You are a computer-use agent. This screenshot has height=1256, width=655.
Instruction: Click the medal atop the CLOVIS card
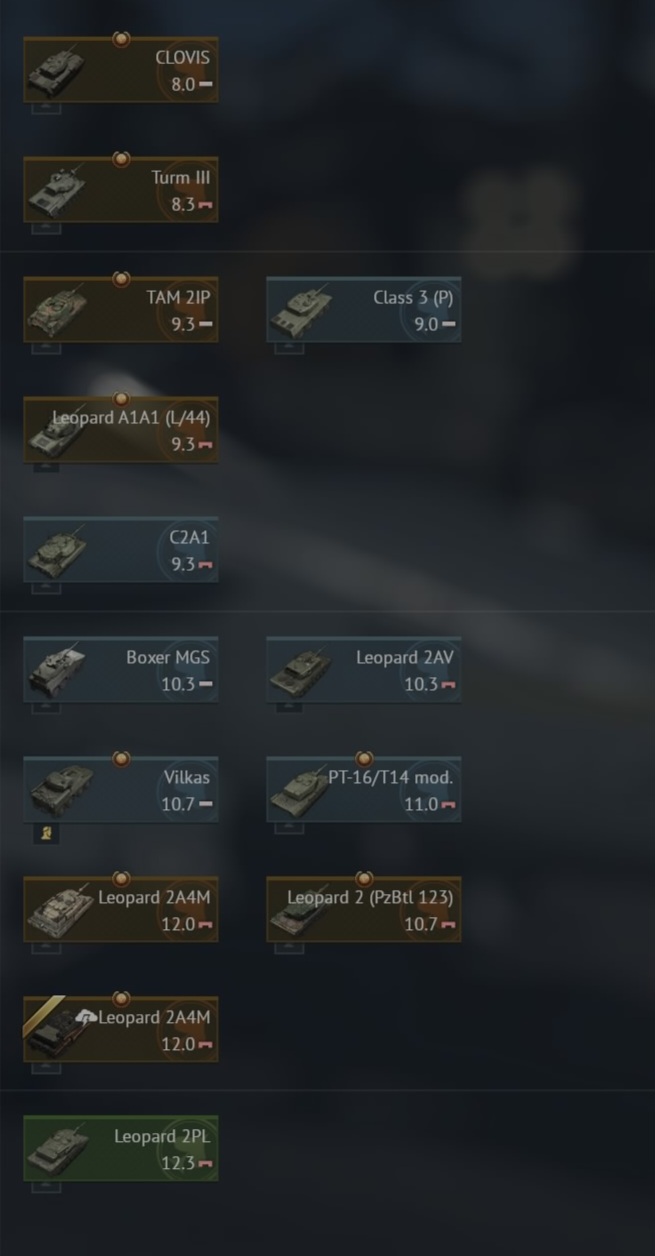pyautogui.click(x=121, y=39)
